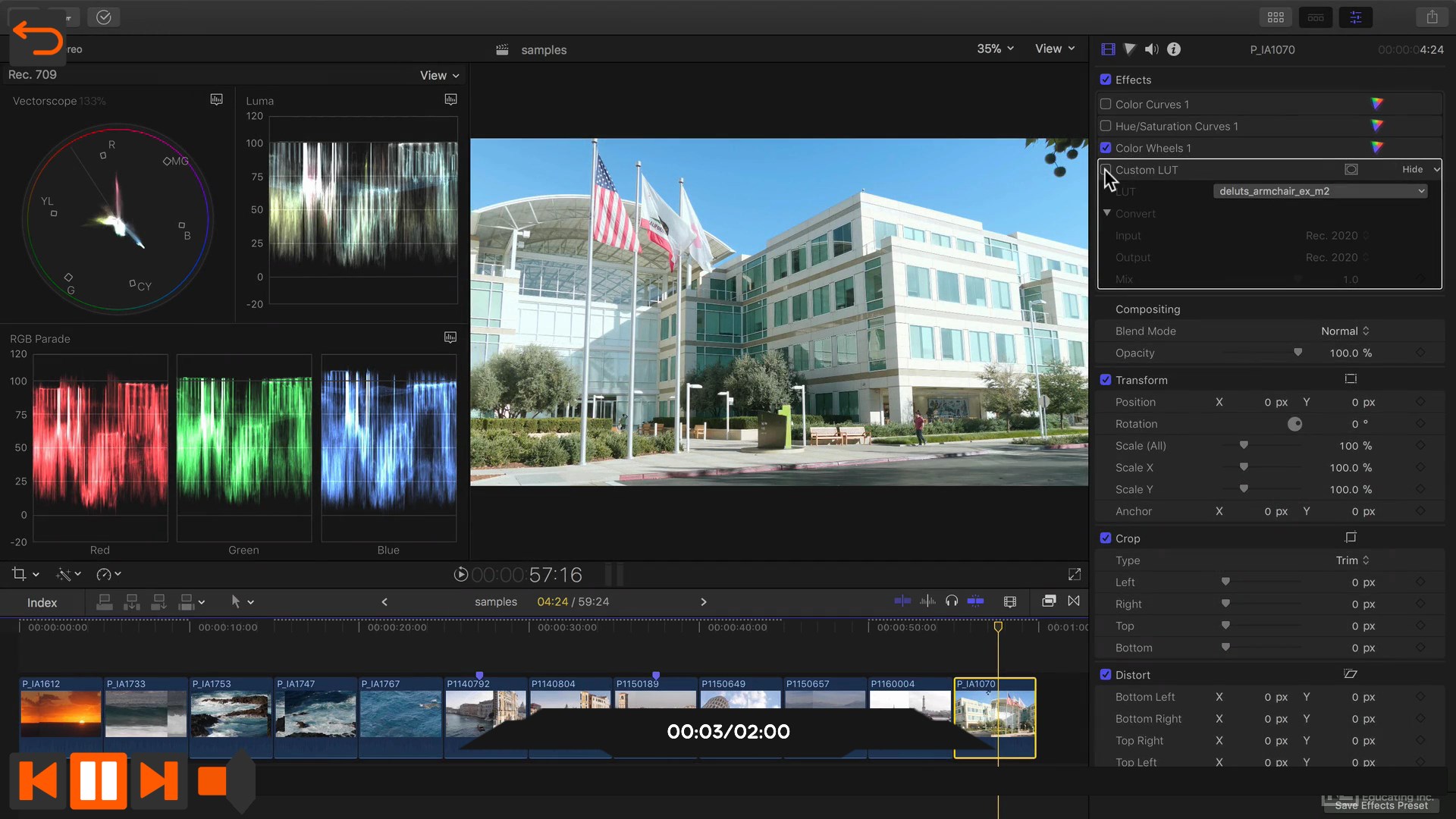This screenshot has height=819, width=1456.
Task: Open the viewer 35% zoom dropdown
Action: pyautogui.click(x=995, y=49)
